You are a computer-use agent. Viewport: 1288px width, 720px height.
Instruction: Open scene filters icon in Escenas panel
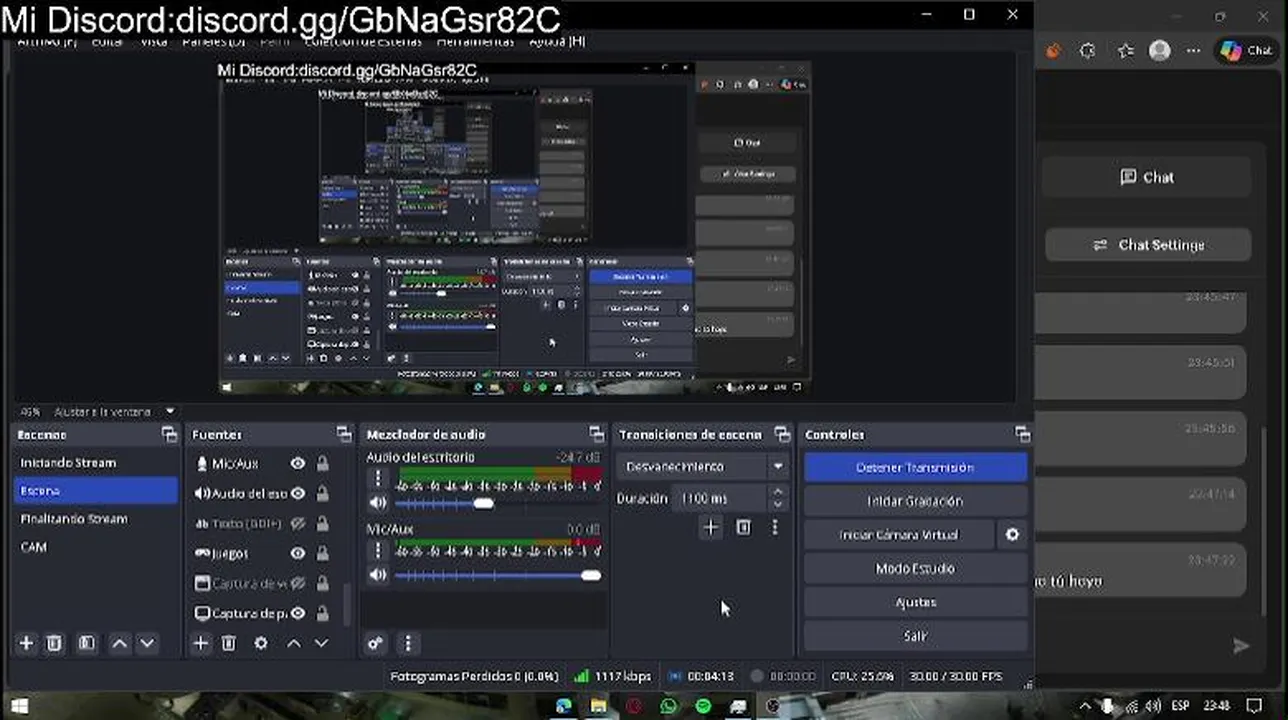click(x=87, y=643)
